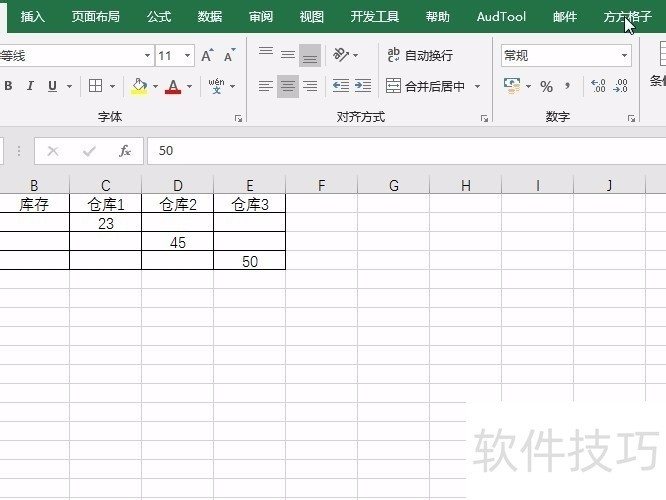Open fill color dropdown arrow
This screenshot has width=666, height=500.
155,86
